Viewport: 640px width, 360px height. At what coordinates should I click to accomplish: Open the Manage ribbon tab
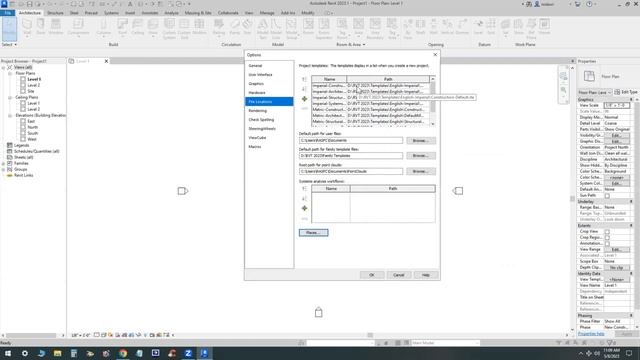click(267, 13)
